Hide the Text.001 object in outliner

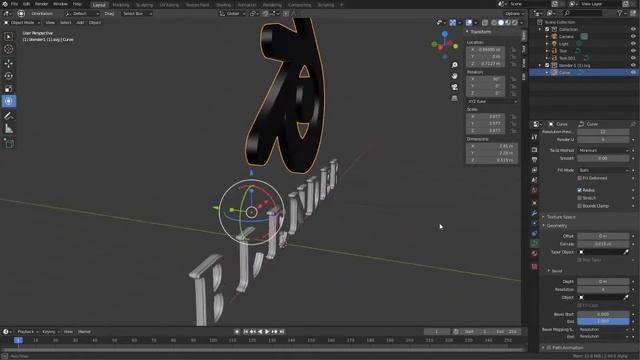click(633, 58)
